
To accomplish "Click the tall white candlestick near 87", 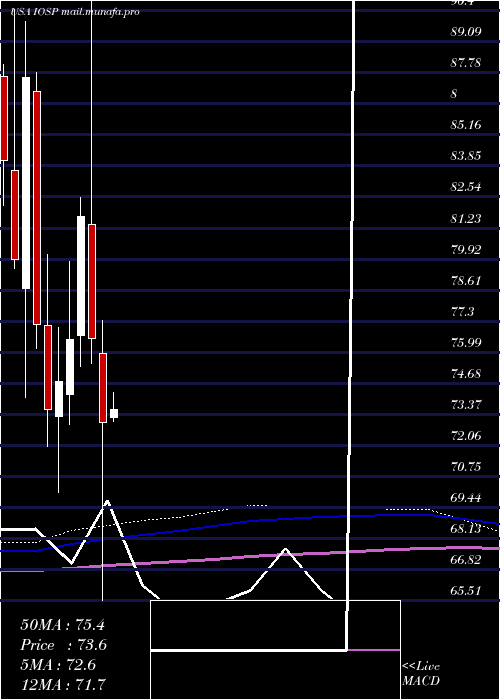I will [26, 183].
